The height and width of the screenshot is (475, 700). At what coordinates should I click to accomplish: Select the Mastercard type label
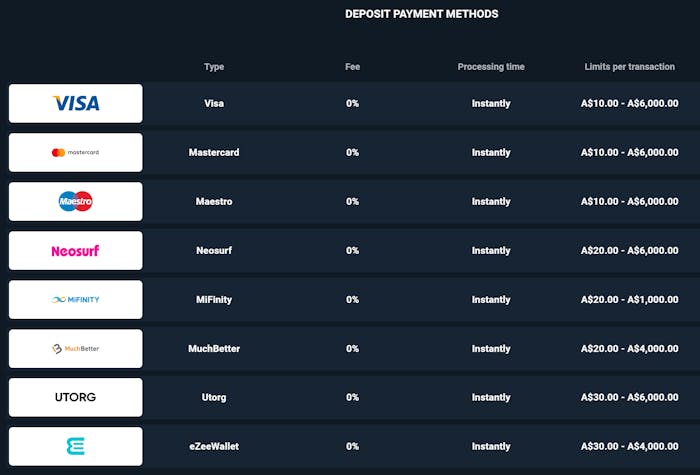(214, 152)
